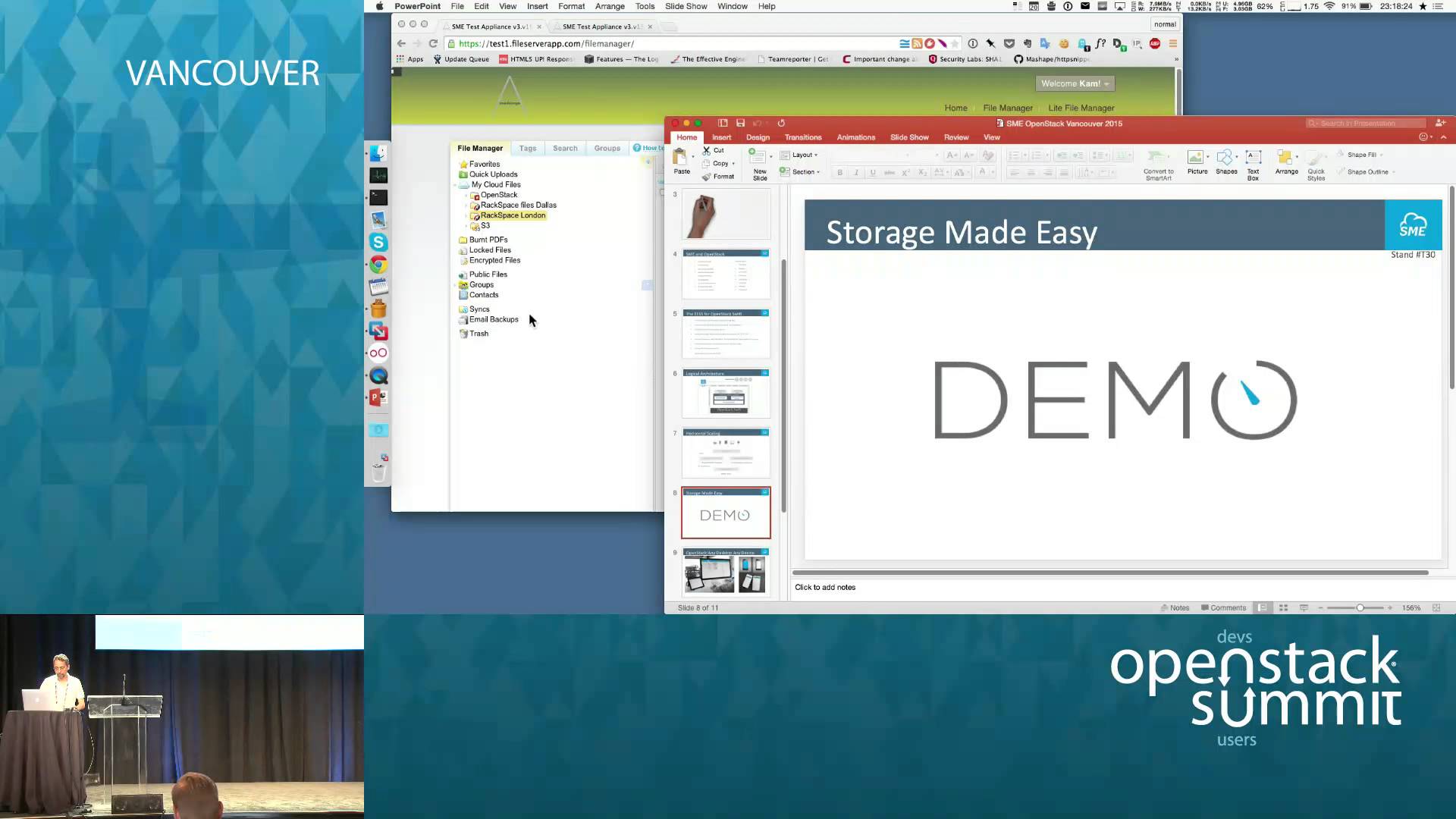Toggle Italic formatting
The image size is (1456, 819).
pyautogui.click(x=856, y=172)
